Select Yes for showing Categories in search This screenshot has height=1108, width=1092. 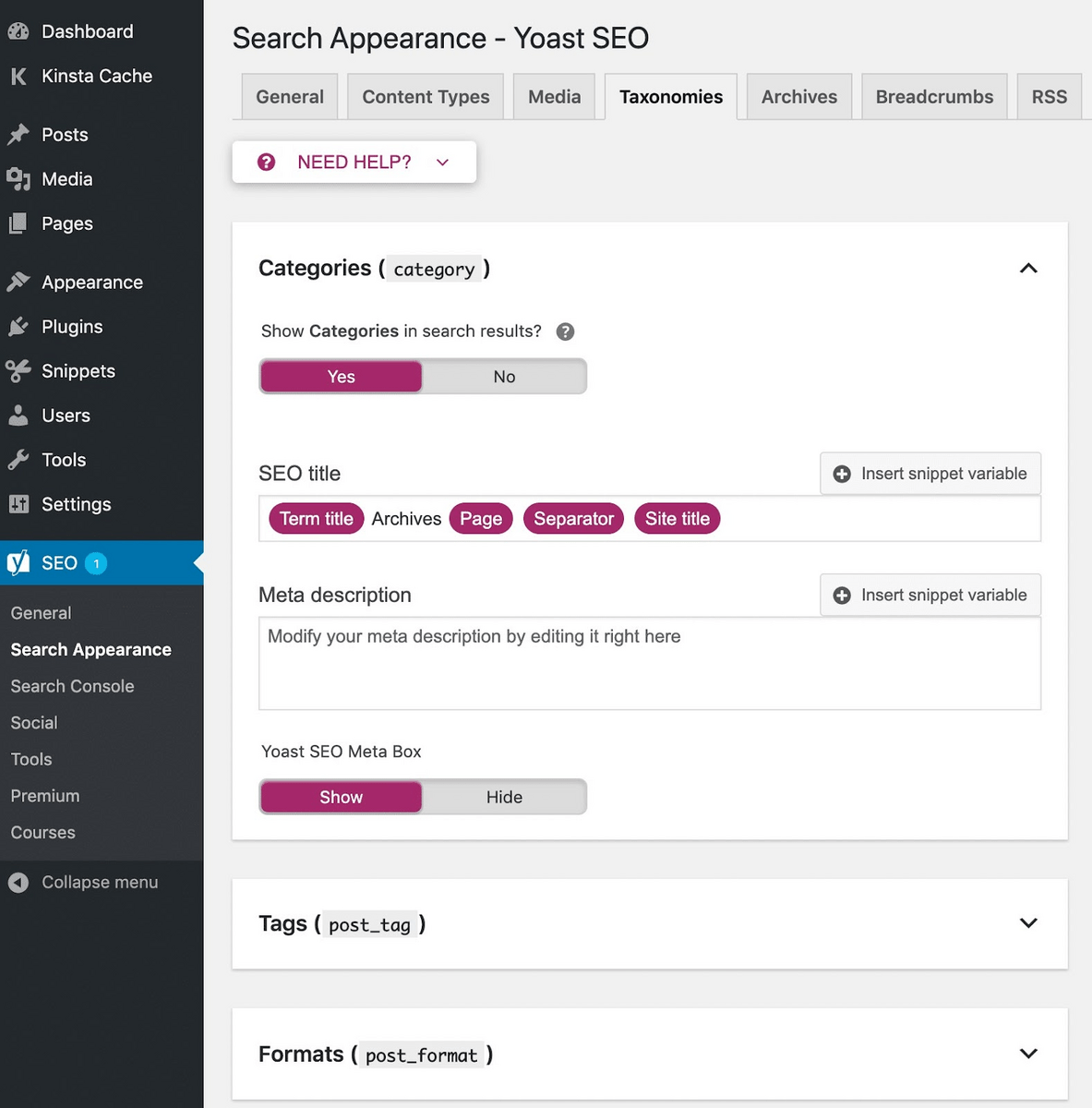point(341,377)
